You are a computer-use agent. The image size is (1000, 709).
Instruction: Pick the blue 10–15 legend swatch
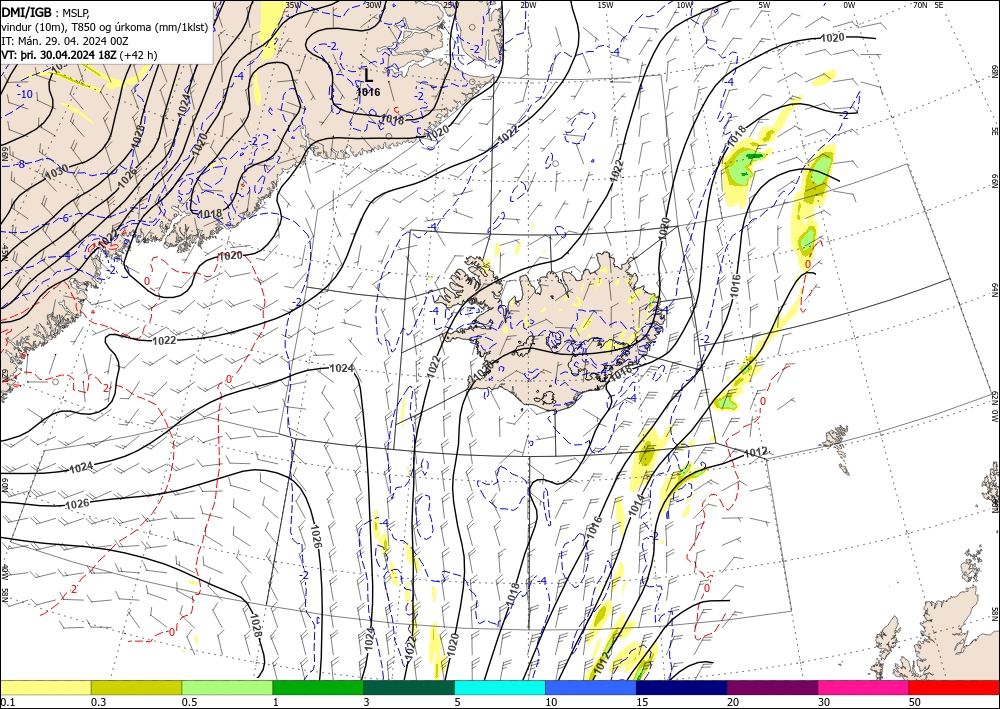click(591, 687)
